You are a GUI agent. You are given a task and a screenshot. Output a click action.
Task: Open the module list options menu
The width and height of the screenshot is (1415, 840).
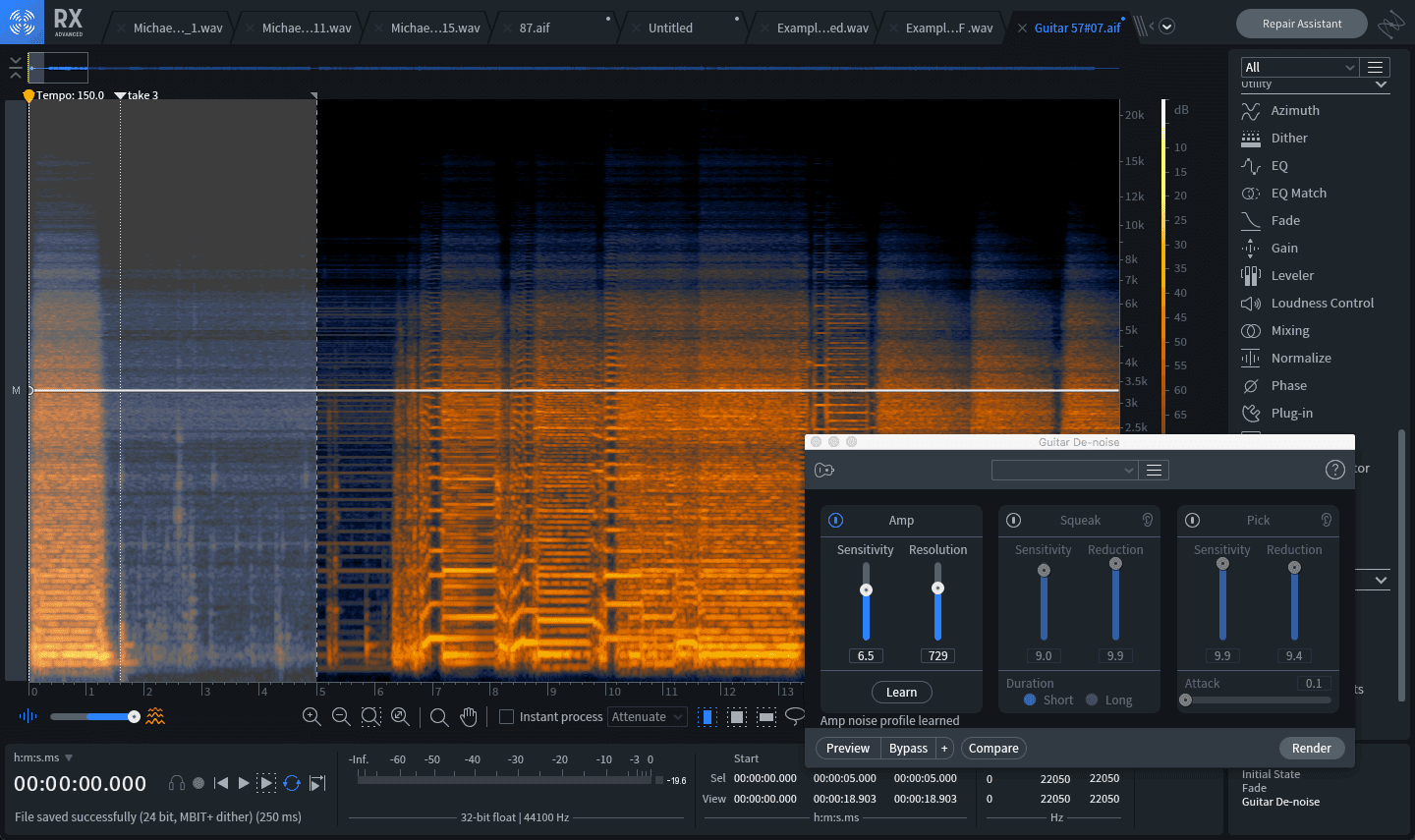click(1376, 67)
